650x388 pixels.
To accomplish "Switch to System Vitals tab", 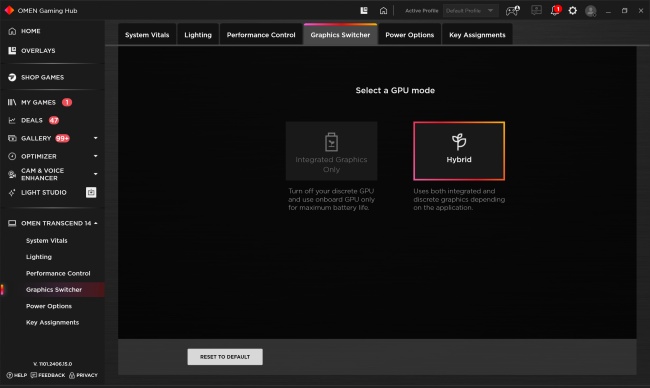I will click(147, 35).
